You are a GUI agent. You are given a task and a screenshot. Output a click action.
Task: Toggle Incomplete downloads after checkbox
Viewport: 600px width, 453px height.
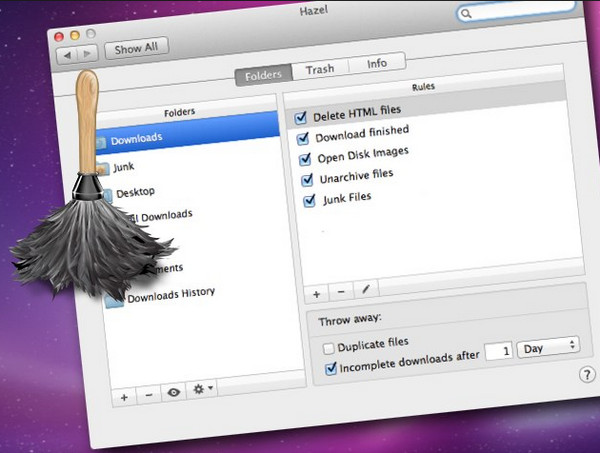[332, 368]
